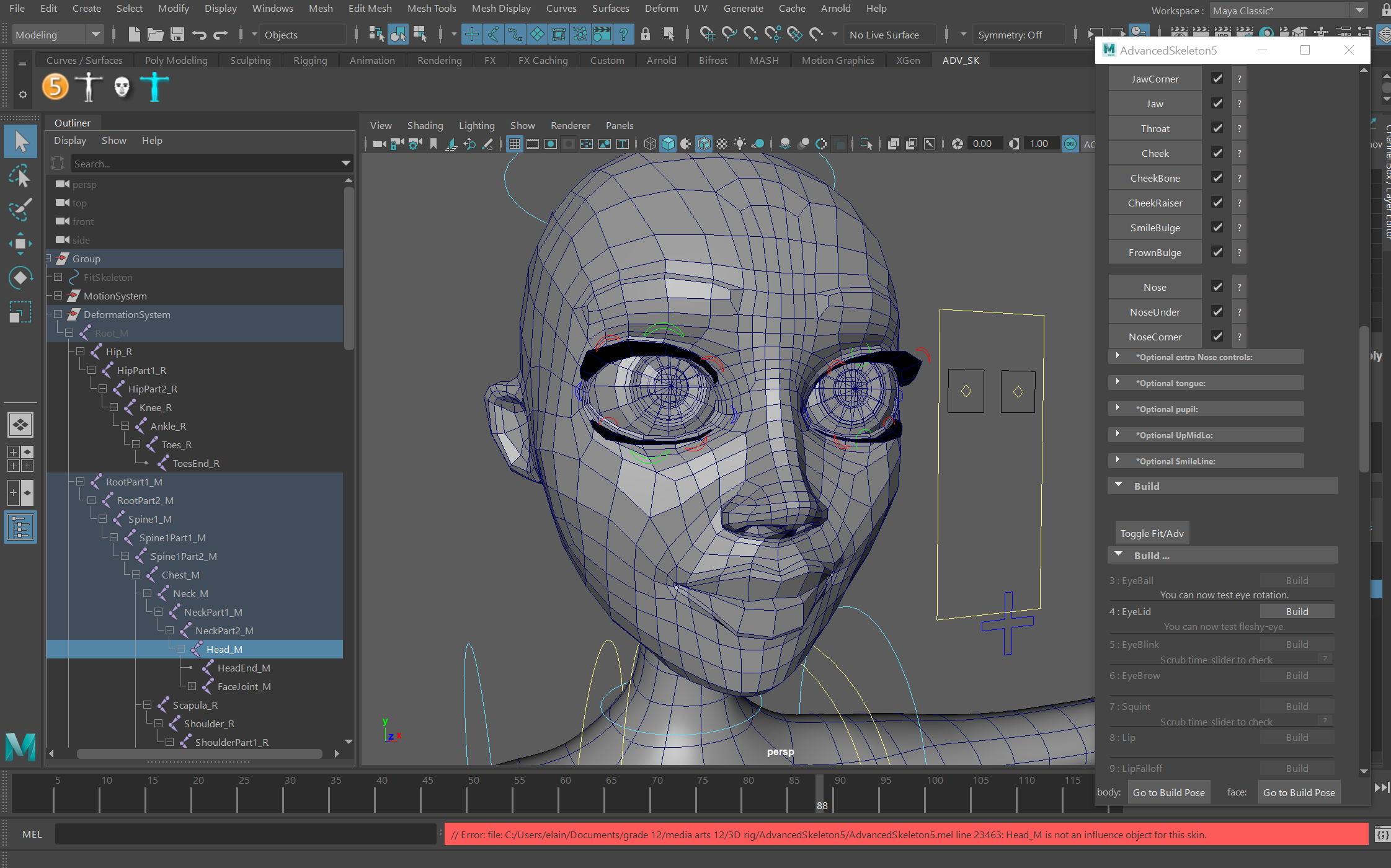Screen dimensions: 1391x868
Task: Disable the NoseCorner checkbox
Action: click(x=1216, y=335)
